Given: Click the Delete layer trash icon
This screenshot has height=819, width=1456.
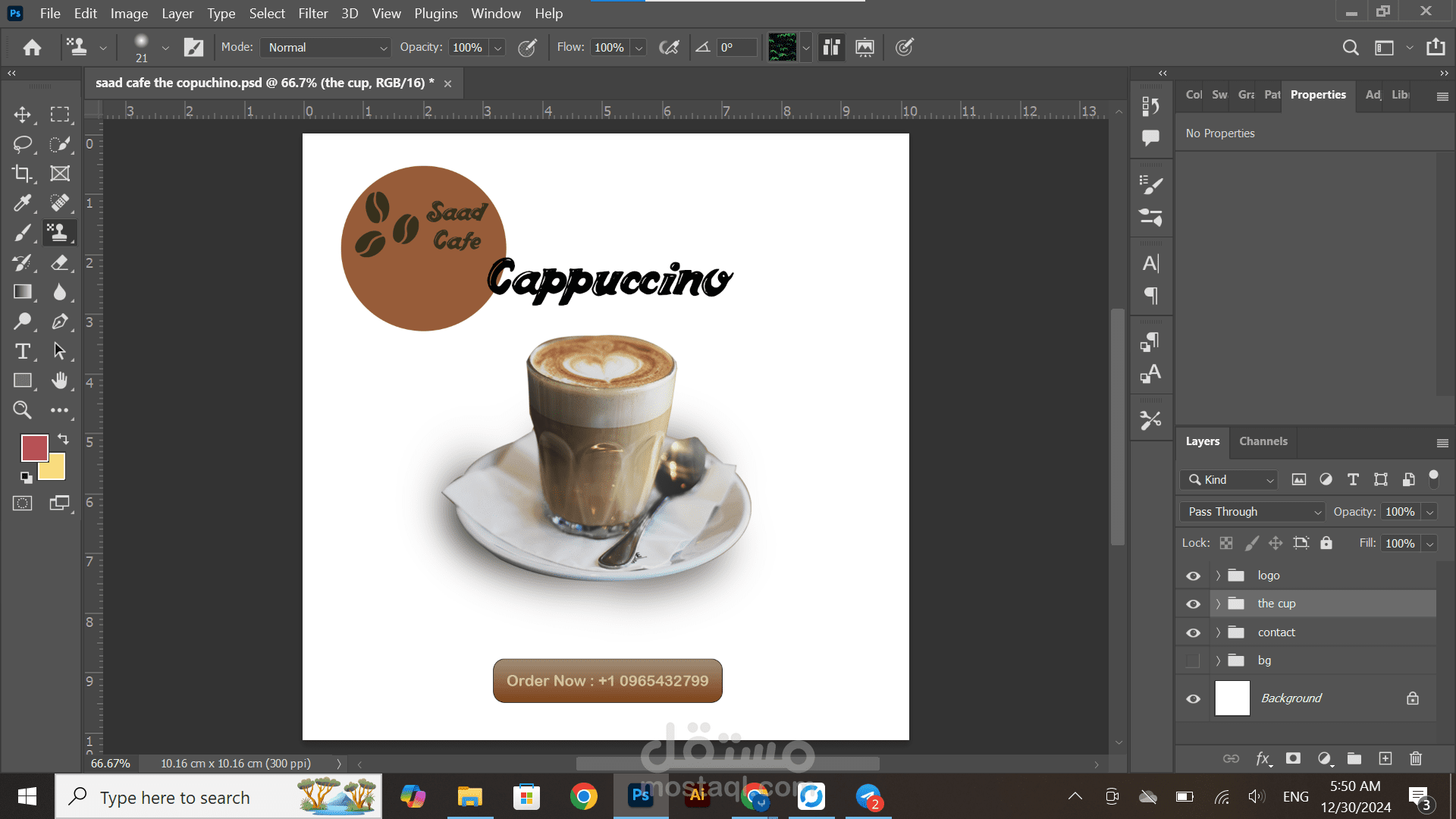Looking at the screenshot, I should (1415, 758).
